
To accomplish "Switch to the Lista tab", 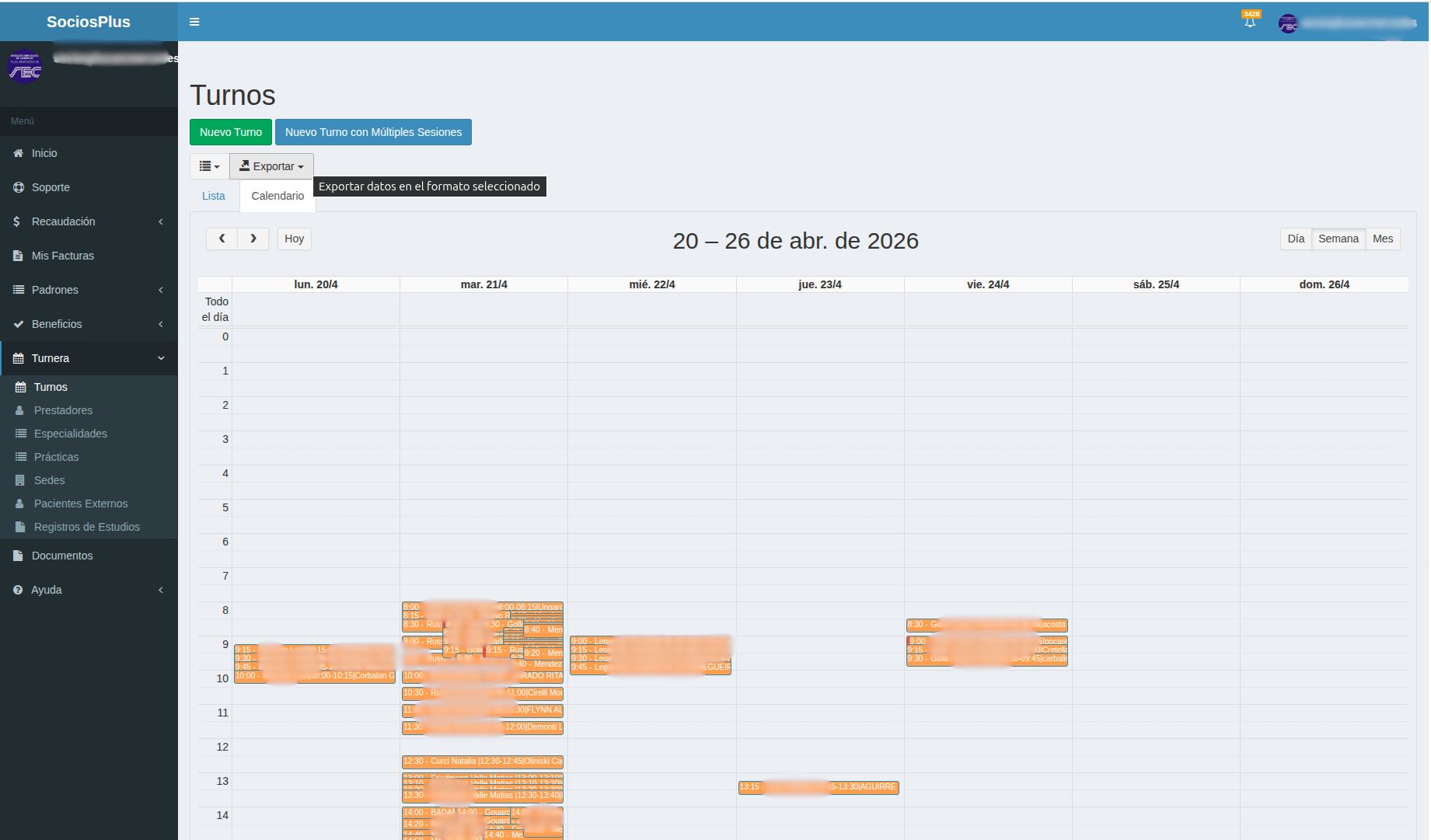I will point(213,196).
